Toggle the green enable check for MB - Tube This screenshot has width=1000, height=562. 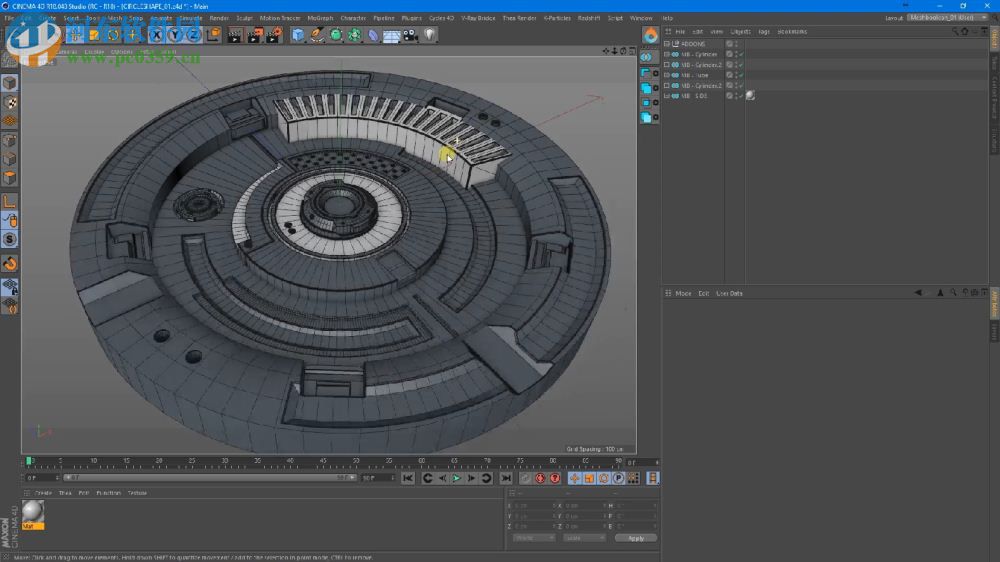tap(741, 75)
